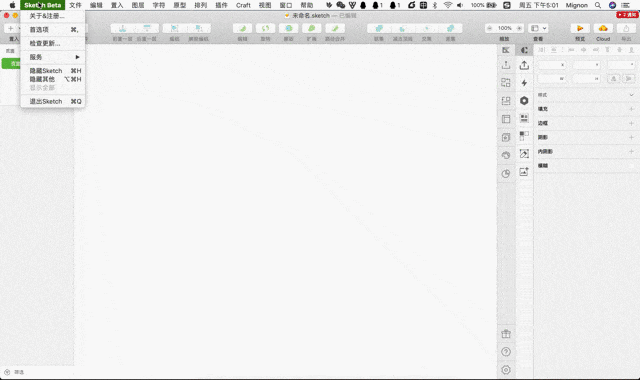Click the X position input field
This screenshot has height=380, width=640.
coord(552,65)
